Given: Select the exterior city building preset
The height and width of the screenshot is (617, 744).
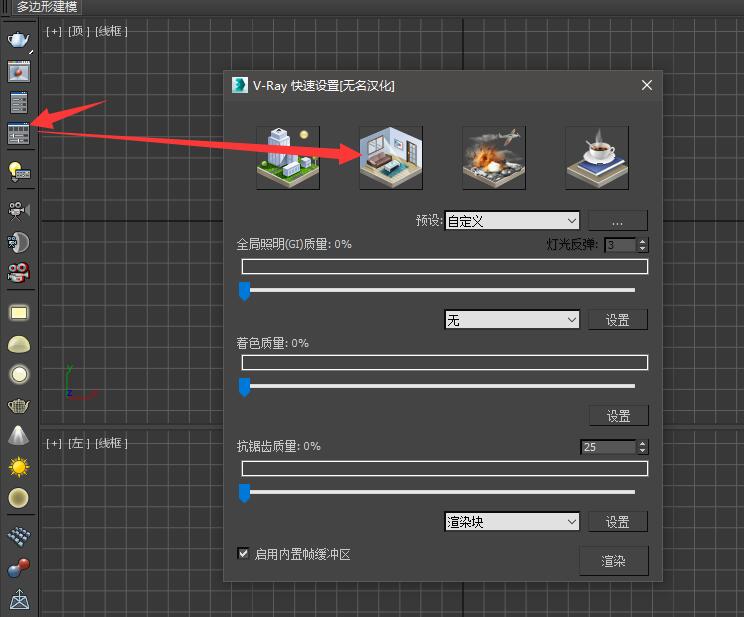Looking at the screenshot, I should pos(288,158).
